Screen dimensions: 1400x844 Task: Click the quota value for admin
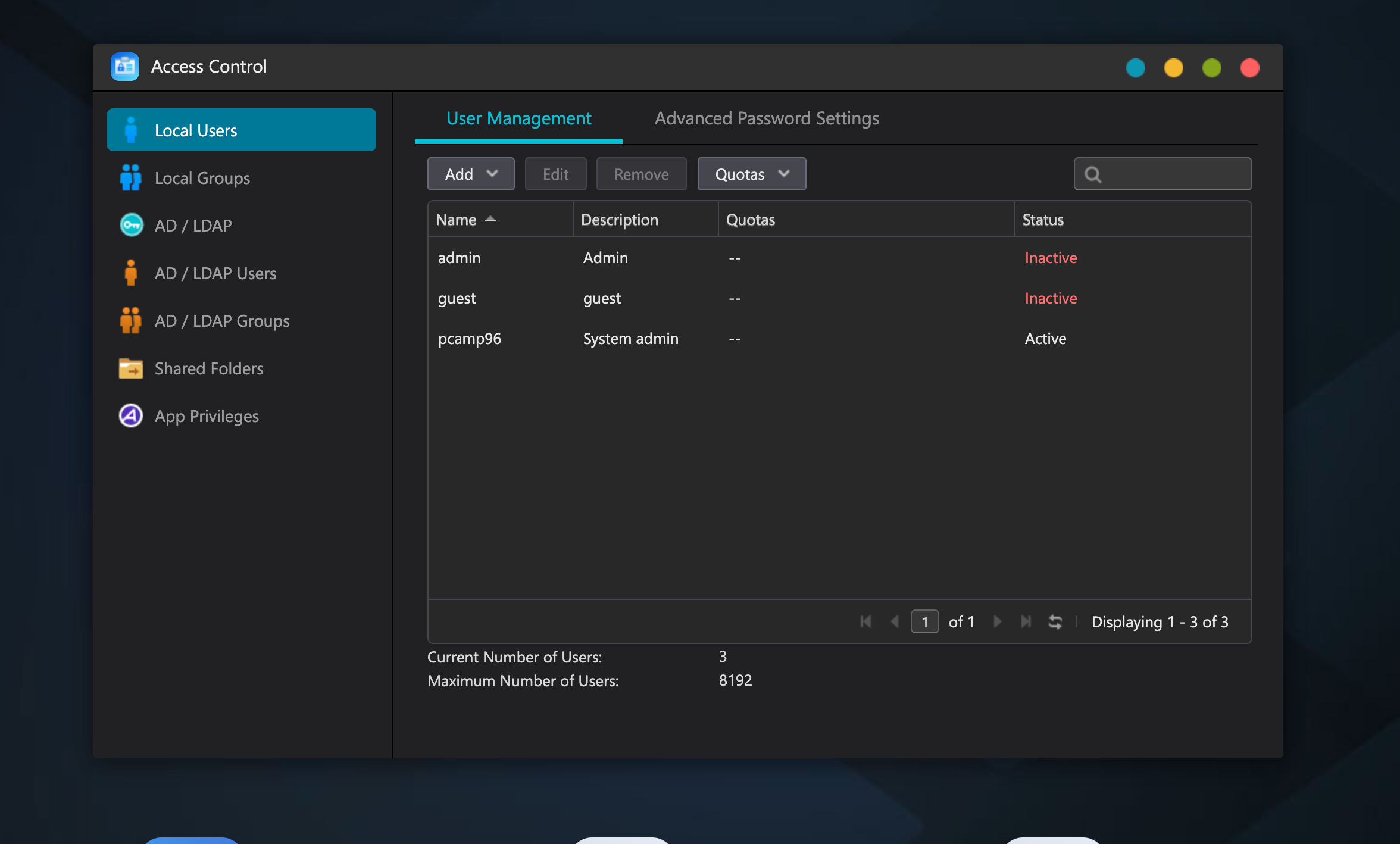pos(735,258)
